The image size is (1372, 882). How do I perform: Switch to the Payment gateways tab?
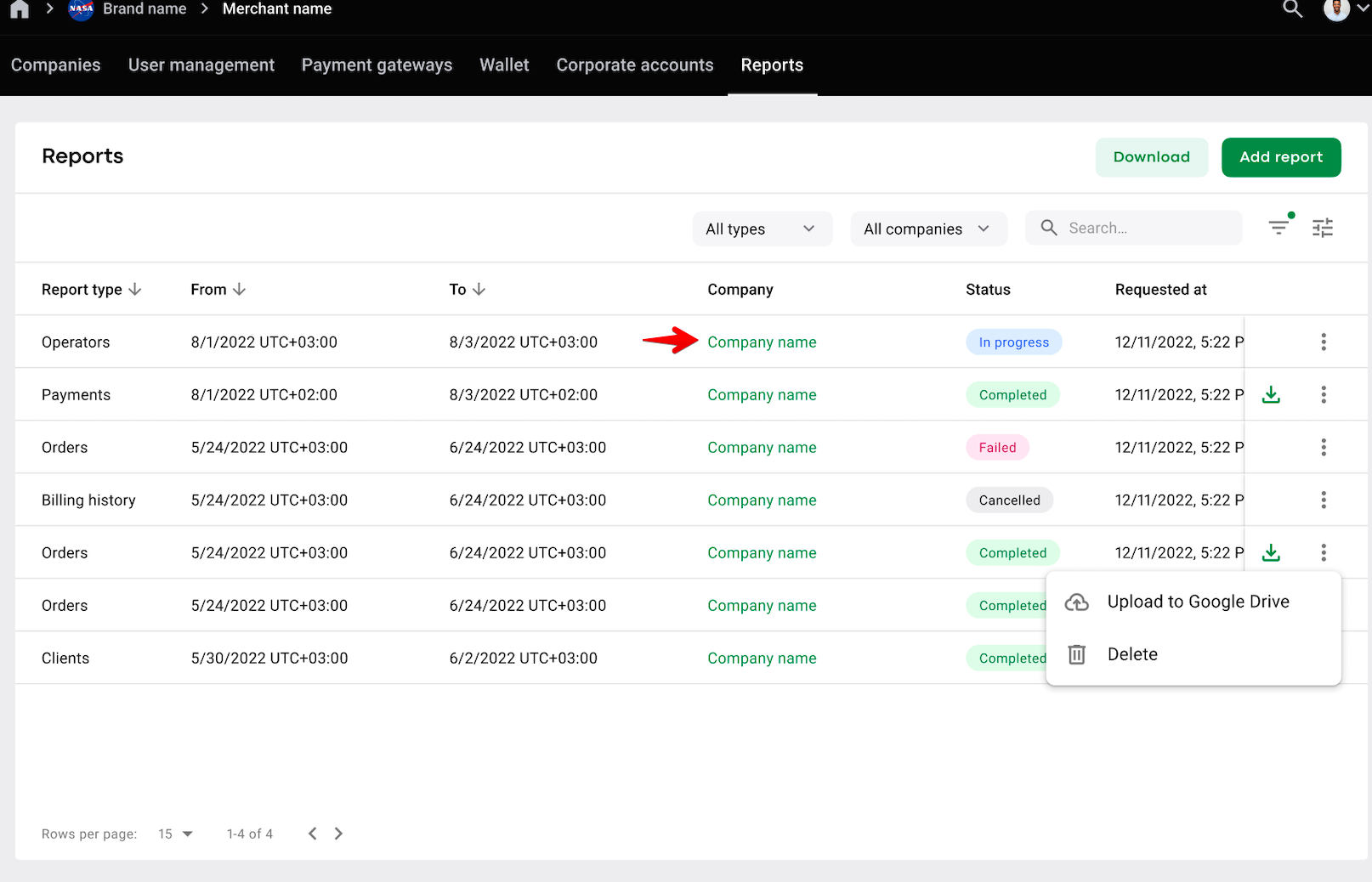coord(377,65)
